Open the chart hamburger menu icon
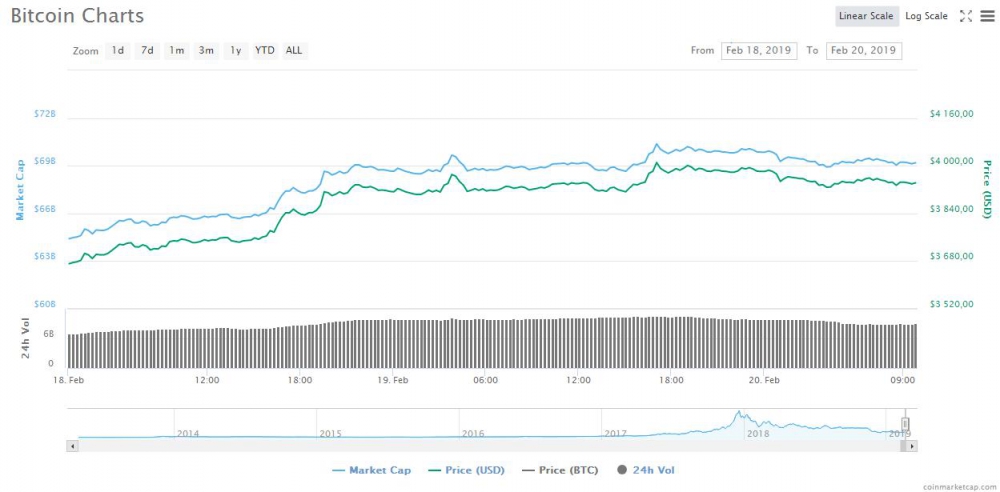The image size is (1000, 492). coord(987,16)
